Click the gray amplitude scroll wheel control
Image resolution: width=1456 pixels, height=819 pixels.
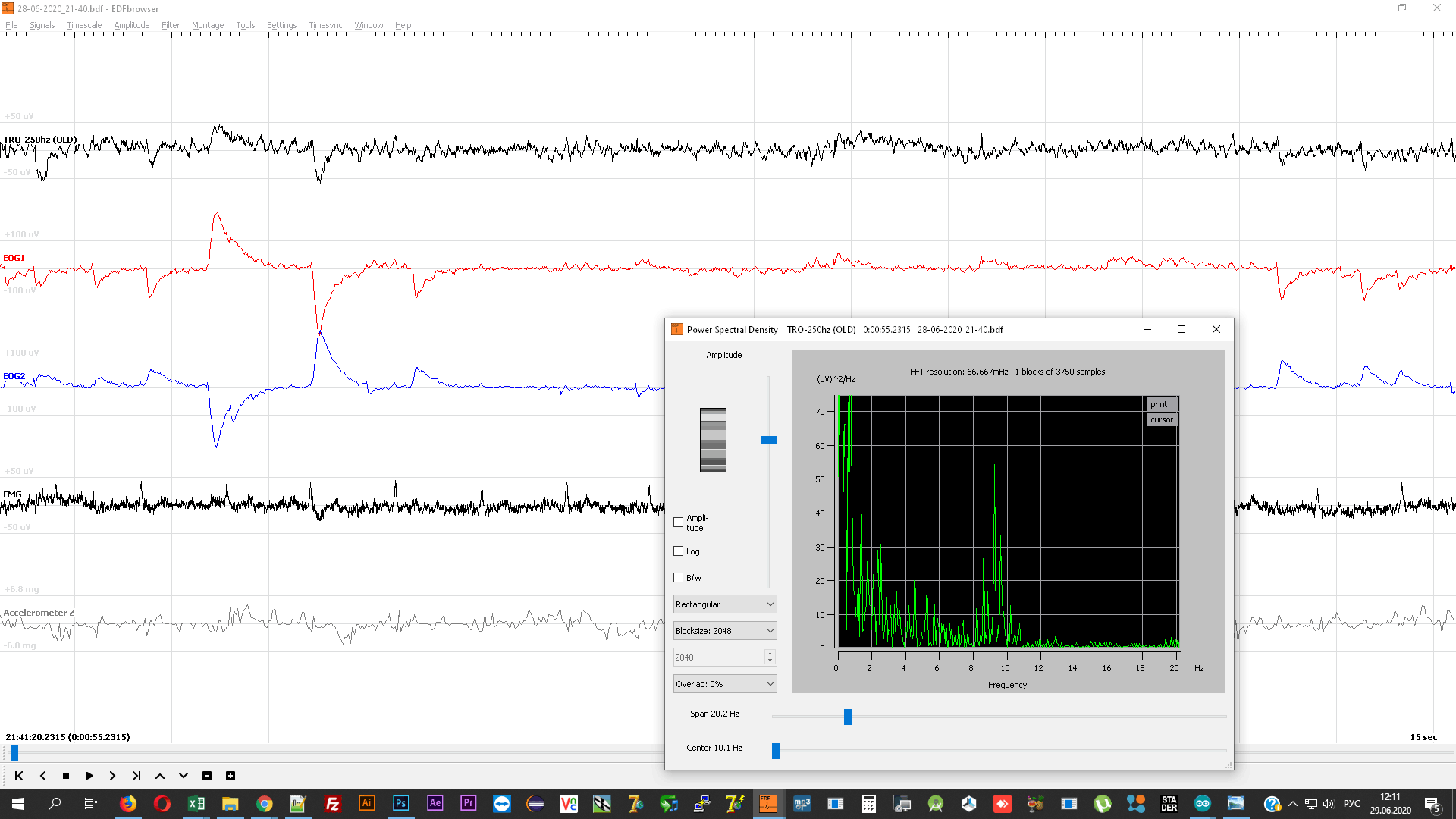pyautogui.click(x=713, y=440)
